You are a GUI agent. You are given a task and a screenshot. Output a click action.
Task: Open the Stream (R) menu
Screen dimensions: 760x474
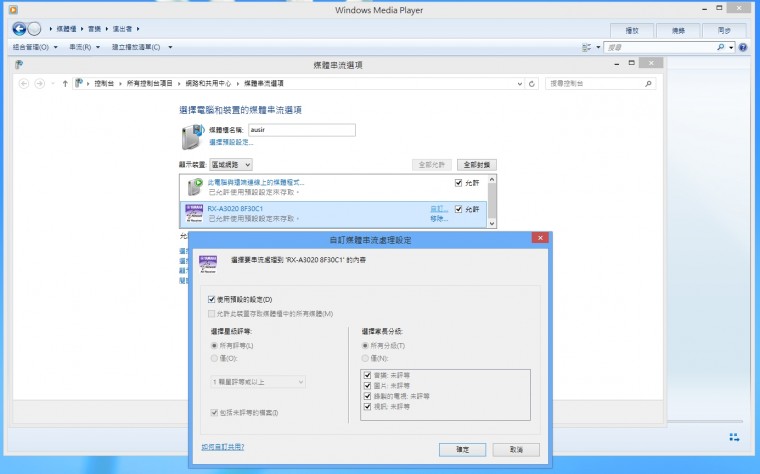pyautogui.click(x=84, y=47)
